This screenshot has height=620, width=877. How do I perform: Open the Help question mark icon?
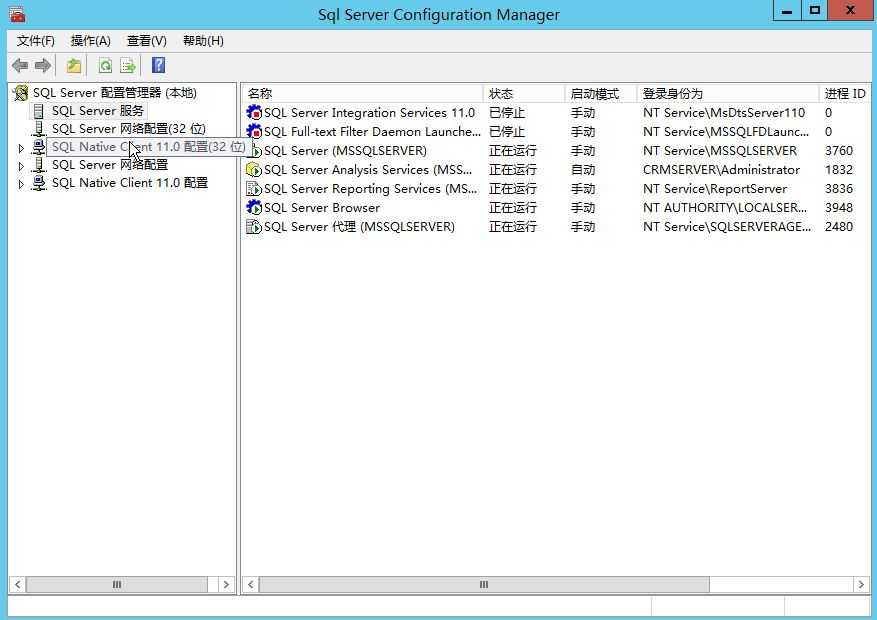tap(159, 65)
